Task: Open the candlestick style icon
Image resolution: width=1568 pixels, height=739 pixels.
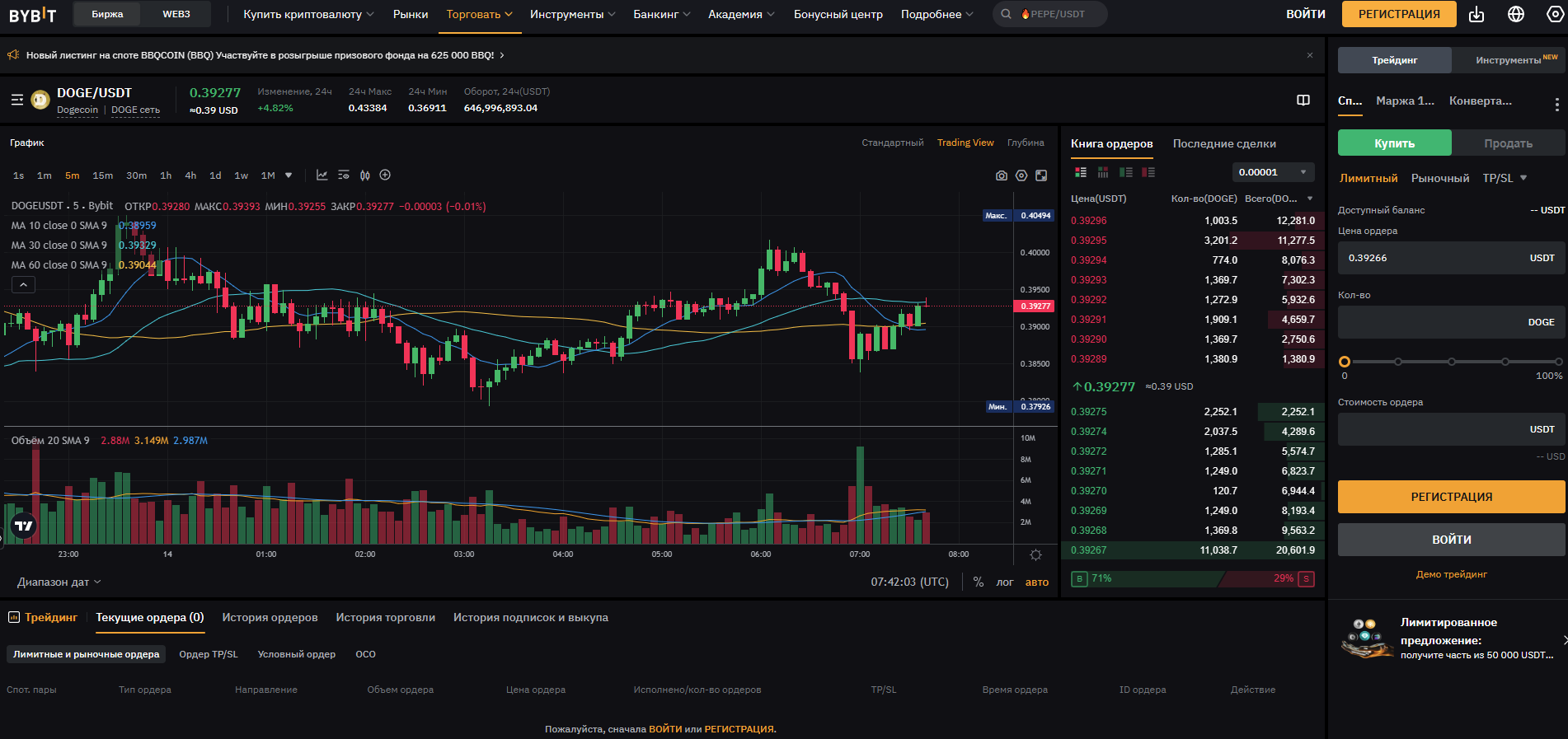Action: coord(364,175)
